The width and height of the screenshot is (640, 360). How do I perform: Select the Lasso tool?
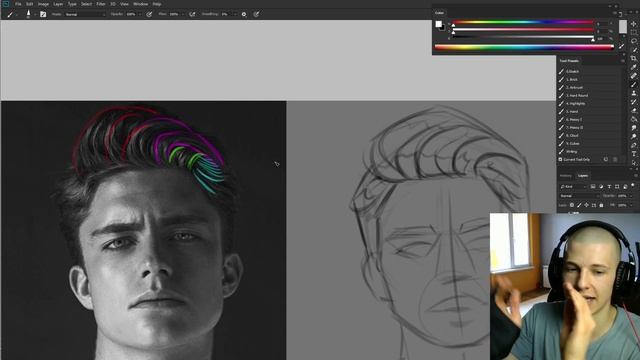634,41
